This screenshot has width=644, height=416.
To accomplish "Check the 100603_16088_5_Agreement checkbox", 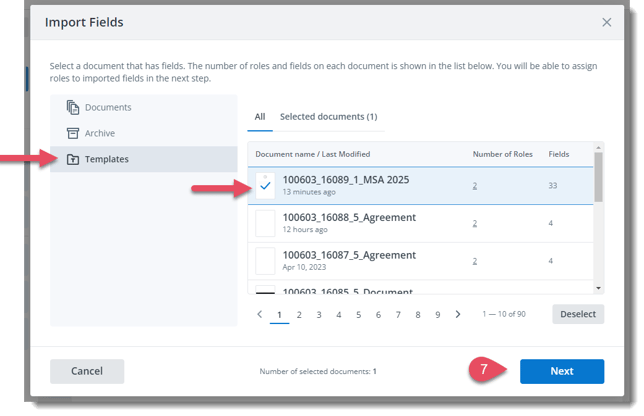I will pyautogui.click(x=265, y=223).
